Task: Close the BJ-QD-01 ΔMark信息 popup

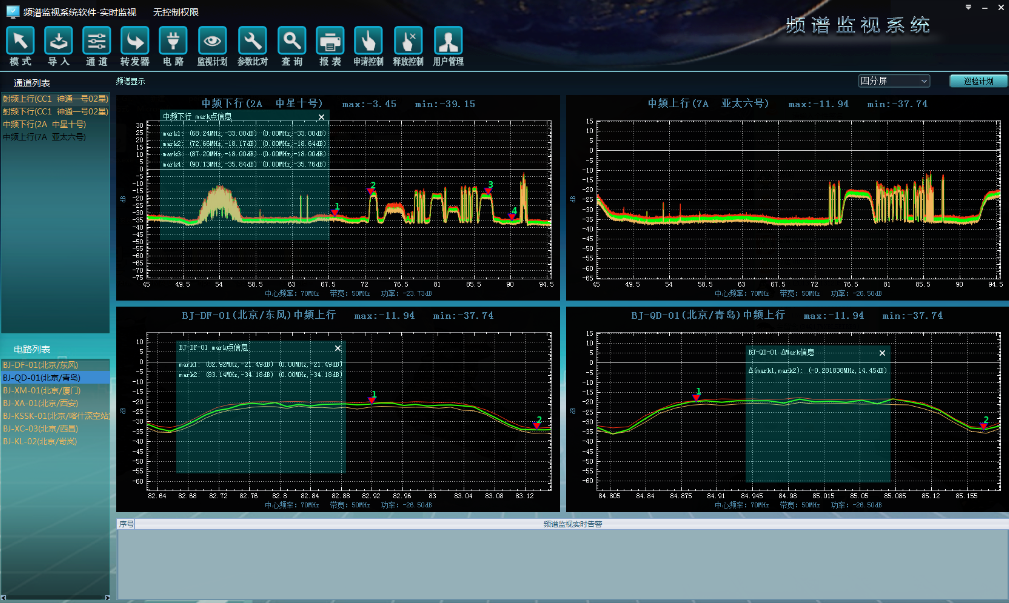Action: [x=882, y=353]
